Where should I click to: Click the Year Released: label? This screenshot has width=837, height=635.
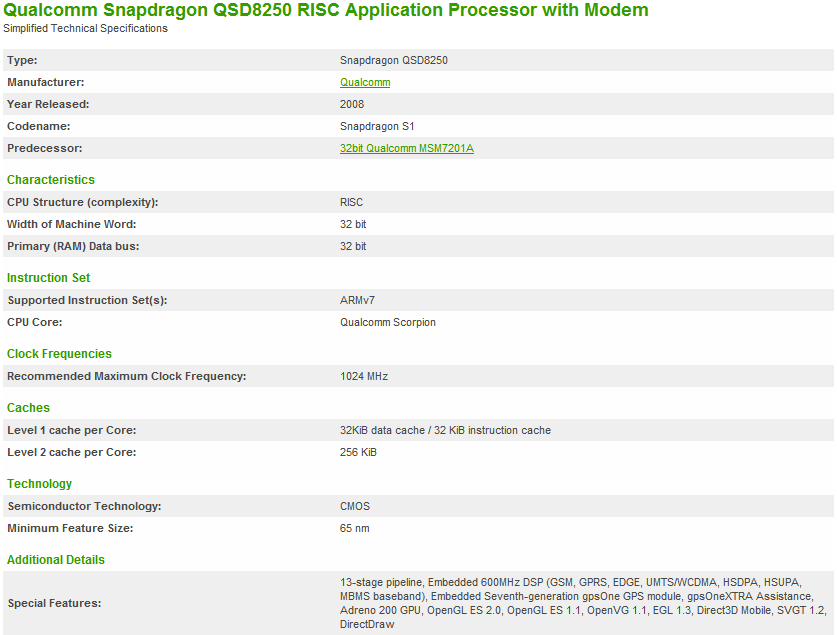click(48, 104)
